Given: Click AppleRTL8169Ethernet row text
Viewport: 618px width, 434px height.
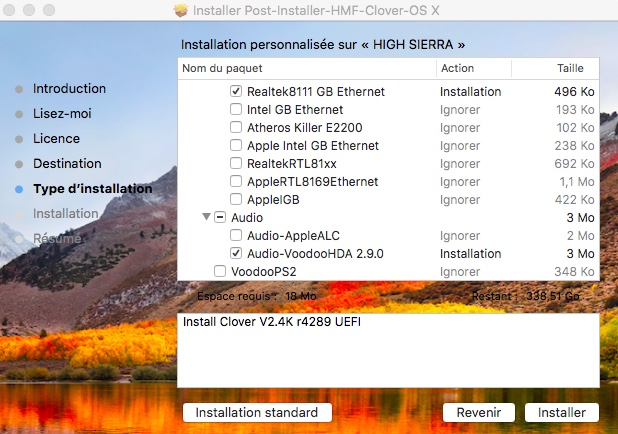Looking at the screenshot, I should click(x=313, y=182).
